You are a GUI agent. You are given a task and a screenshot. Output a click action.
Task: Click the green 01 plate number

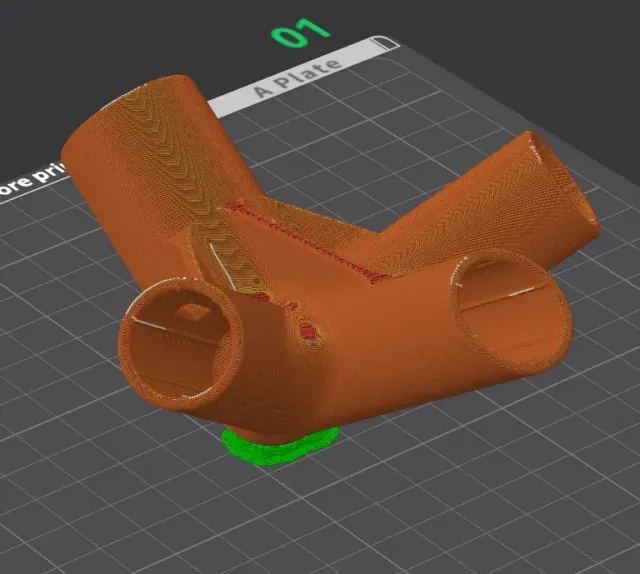(x=300, y=32)
